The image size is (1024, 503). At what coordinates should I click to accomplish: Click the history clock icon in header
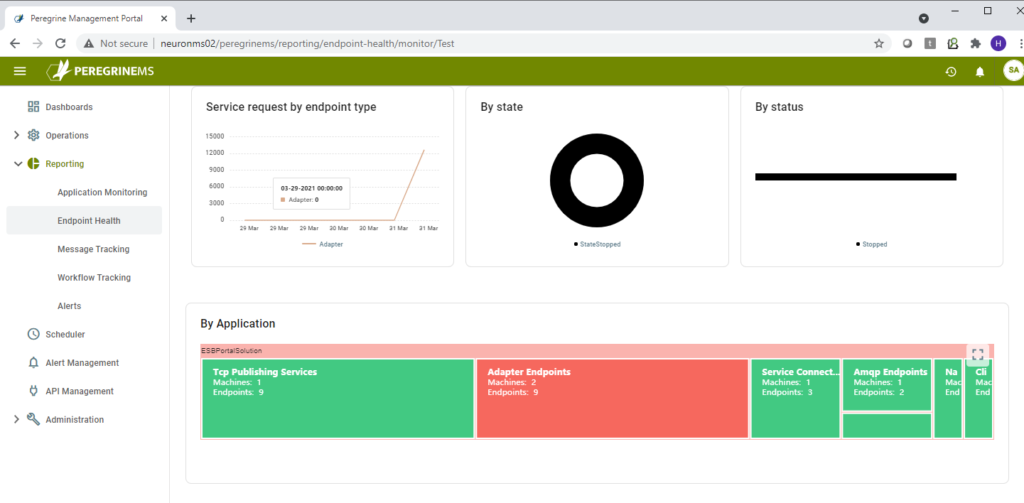(x=951, y=71)
